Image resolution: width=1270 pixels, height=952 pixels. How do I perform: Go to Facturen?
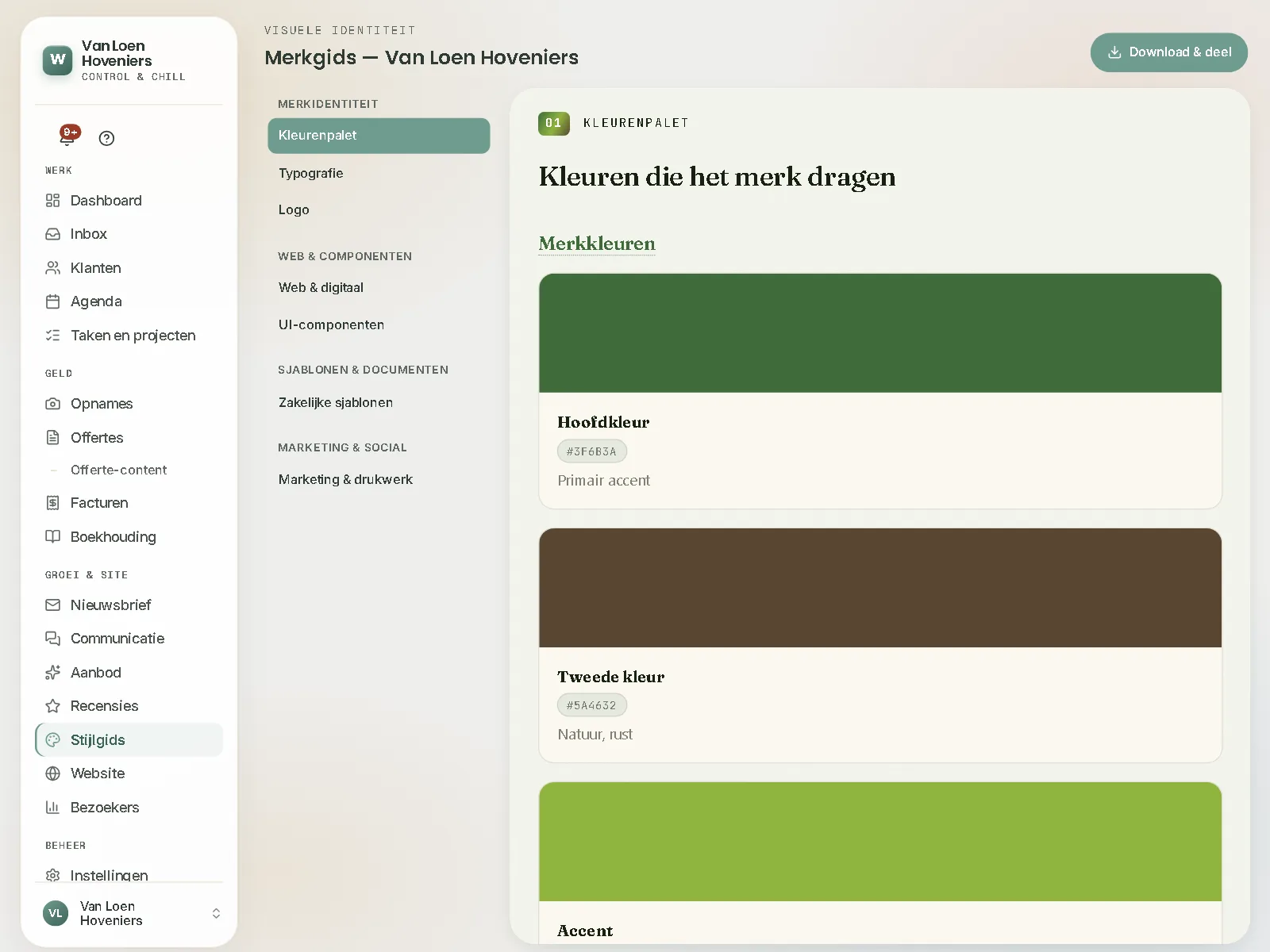(x=129, y=503)
